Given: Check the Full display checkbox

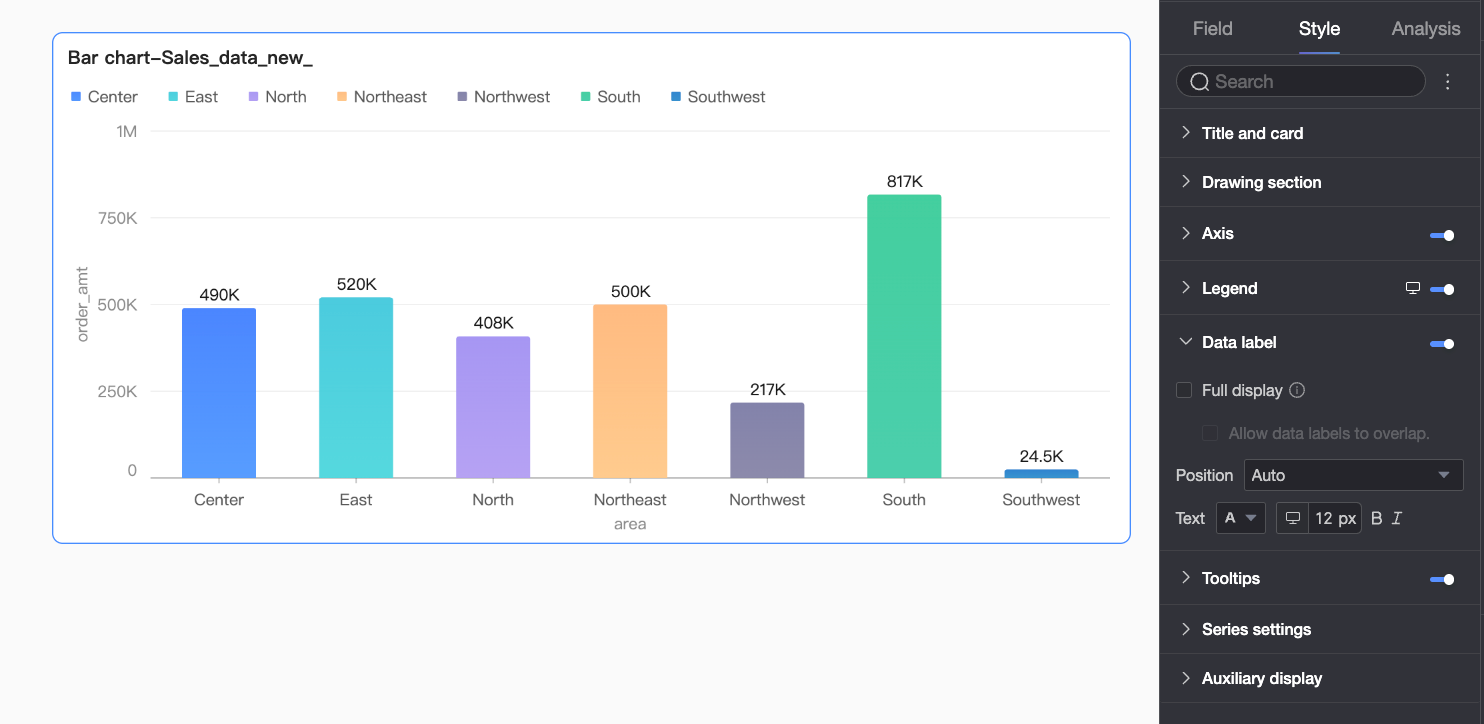Looking at the screenshot, I should tap(1184, 390).
